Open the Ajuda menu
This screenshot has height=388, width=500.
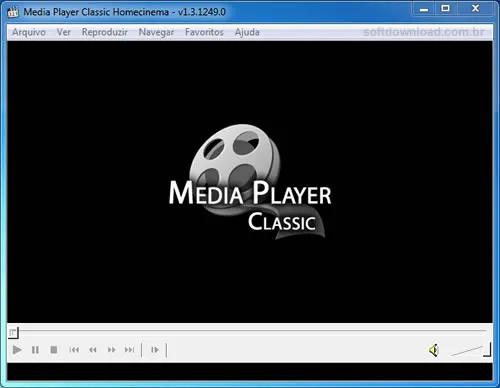point(247,32)
